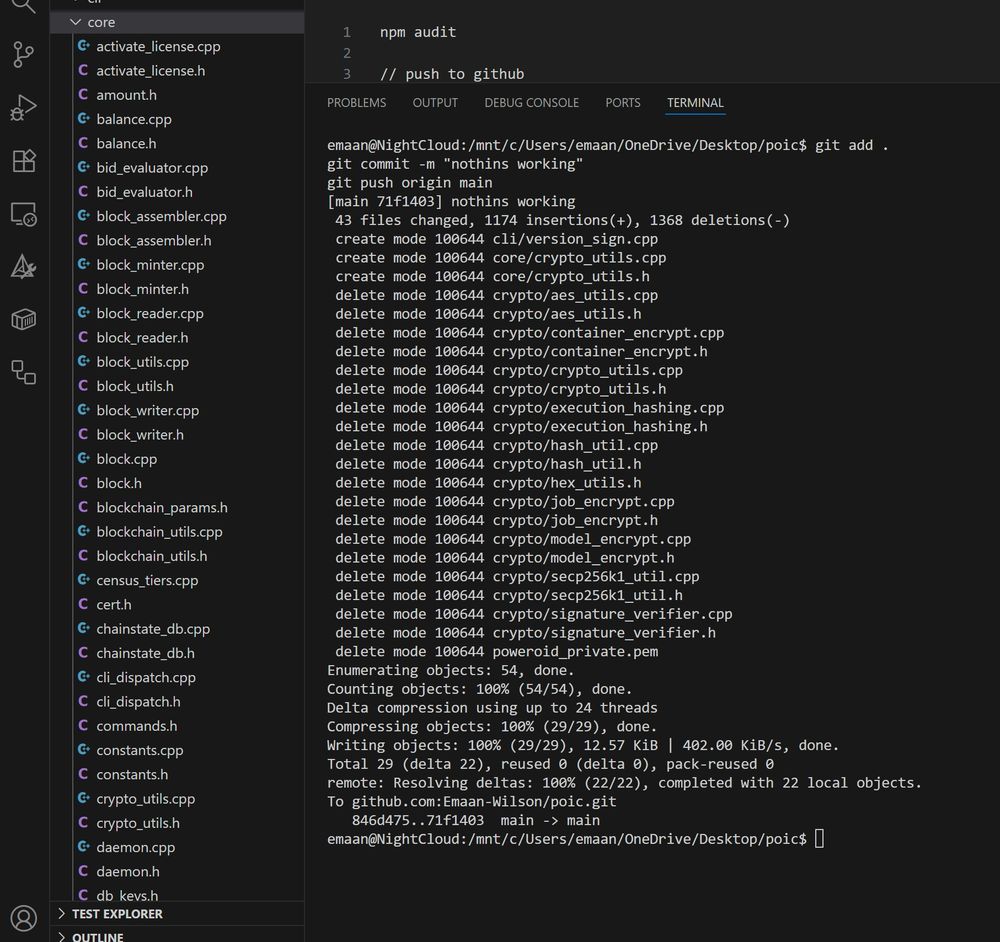
Task: Open the Search view icon
Action: pos(24,6)
